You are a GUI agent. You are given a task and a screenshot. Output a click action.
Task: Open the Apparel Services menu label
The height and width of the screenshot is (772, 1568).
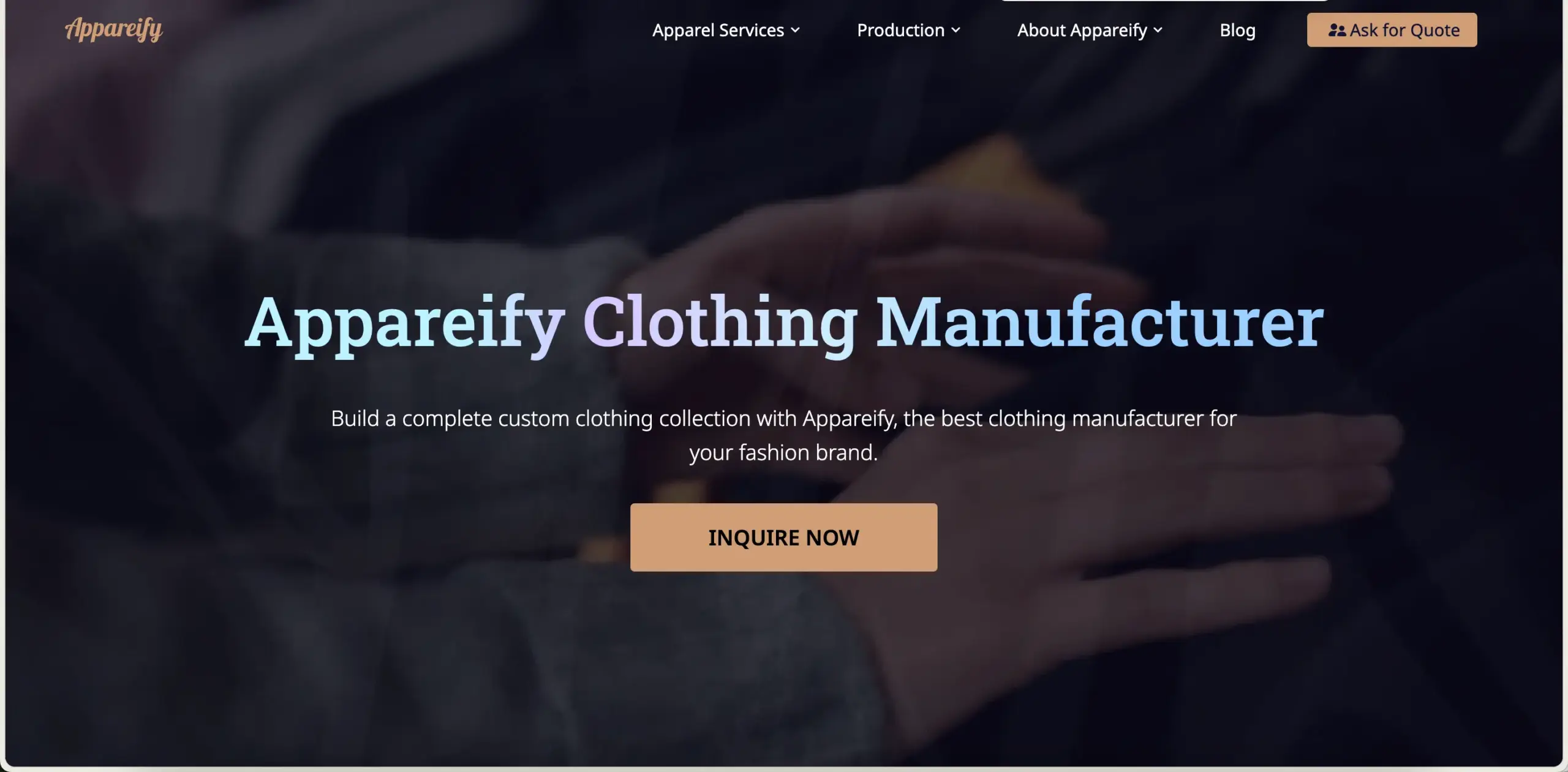coord(718,30)
